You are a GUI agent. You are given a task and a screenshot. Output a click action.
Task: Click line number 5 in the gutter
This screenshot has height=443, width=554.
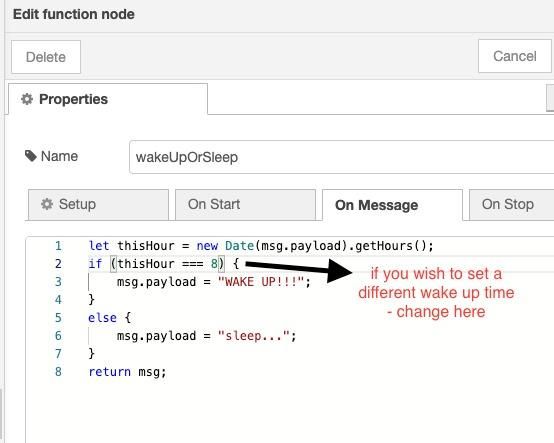58,318
